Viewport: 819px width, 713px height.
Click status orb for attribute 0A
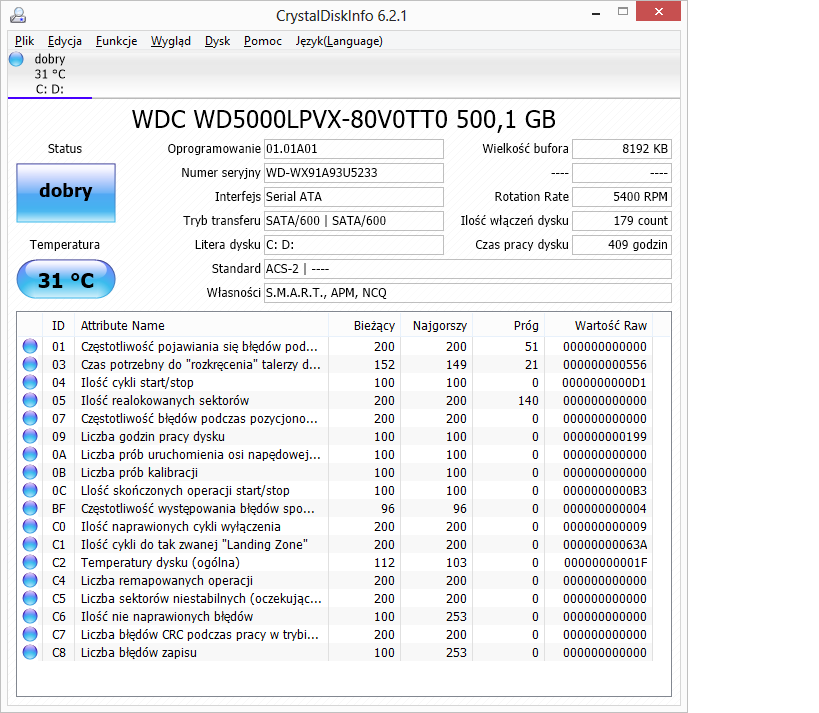(30, 454)
